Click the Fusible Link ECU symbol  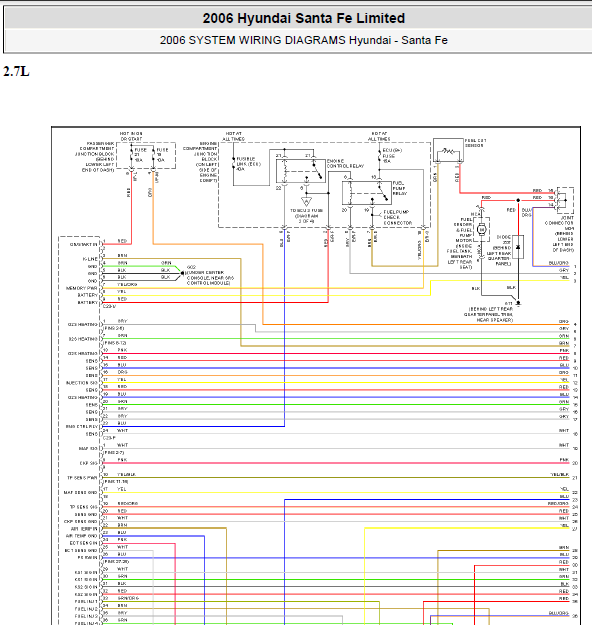pos(234,164)
